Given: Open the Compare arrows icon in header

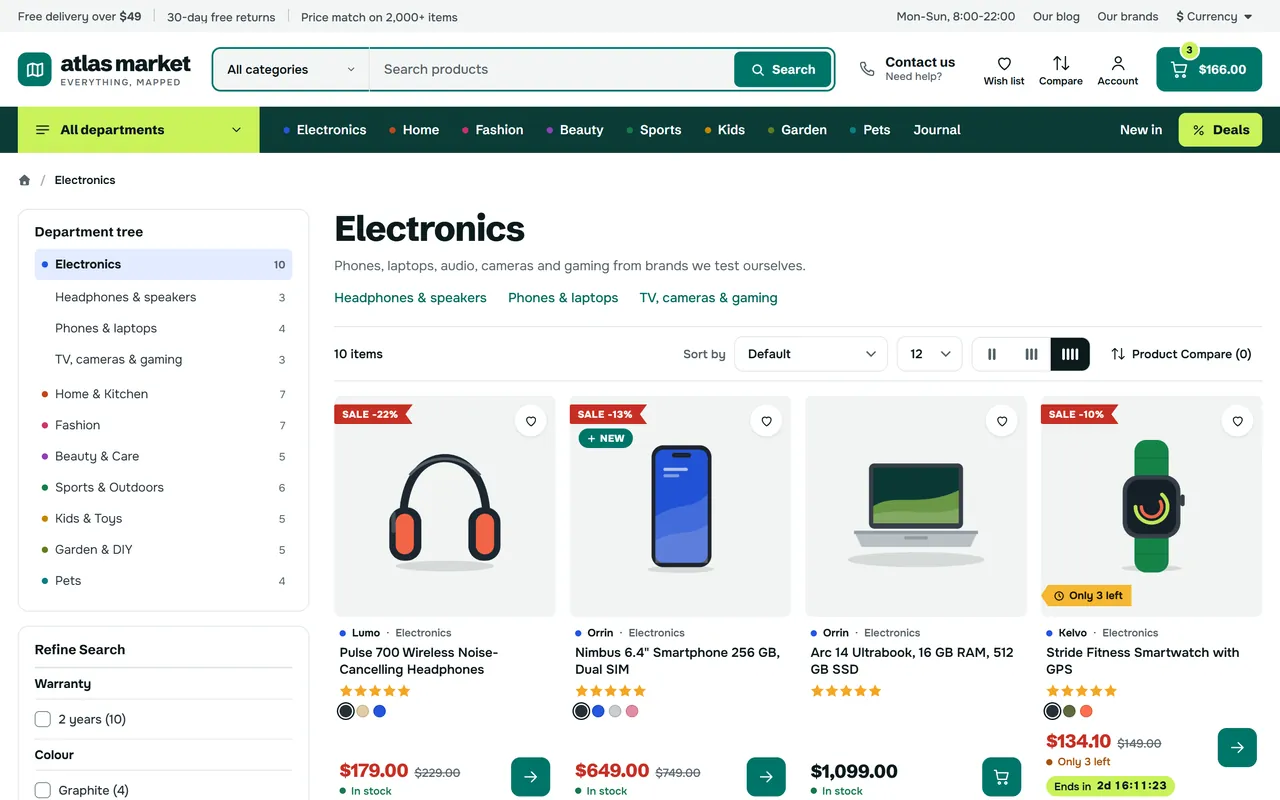Looking at the screenshot, I should point(1061,63).
